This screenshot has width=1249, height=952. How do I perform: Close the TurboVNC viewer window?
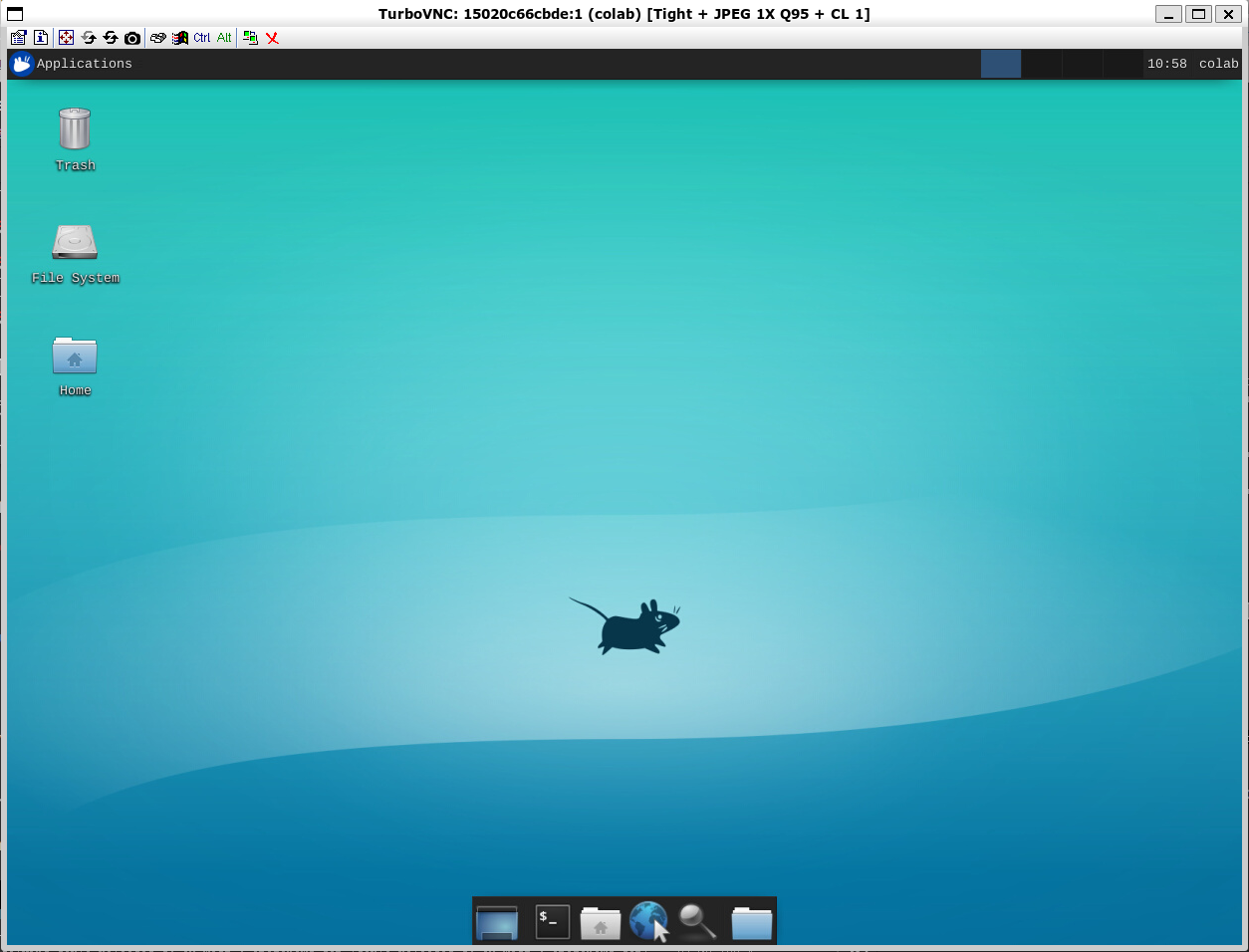pyautogui.click(x=1229, y=14)
